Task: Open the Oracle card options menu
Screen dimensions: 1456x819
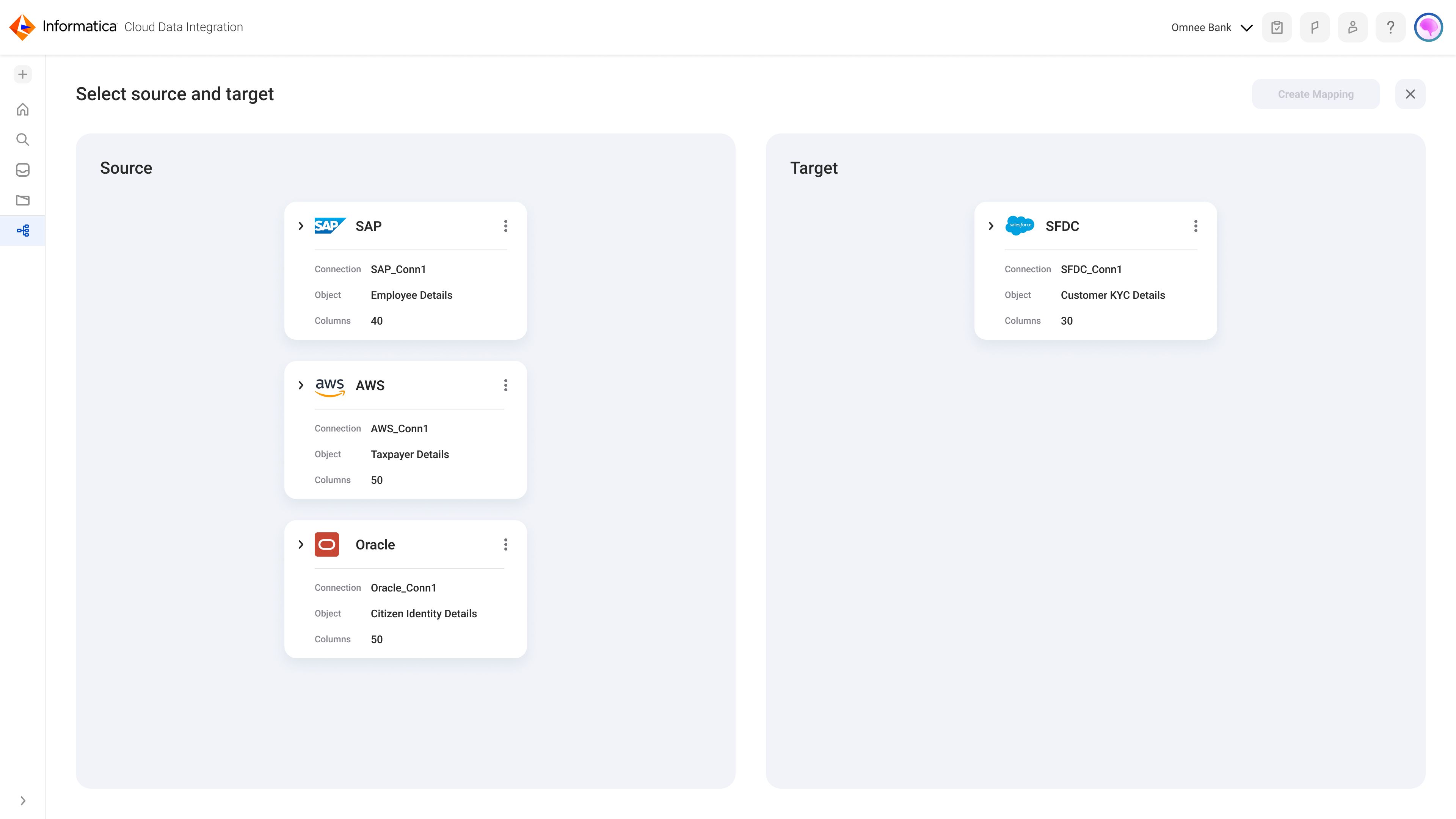Action: (x=506, y=544)
